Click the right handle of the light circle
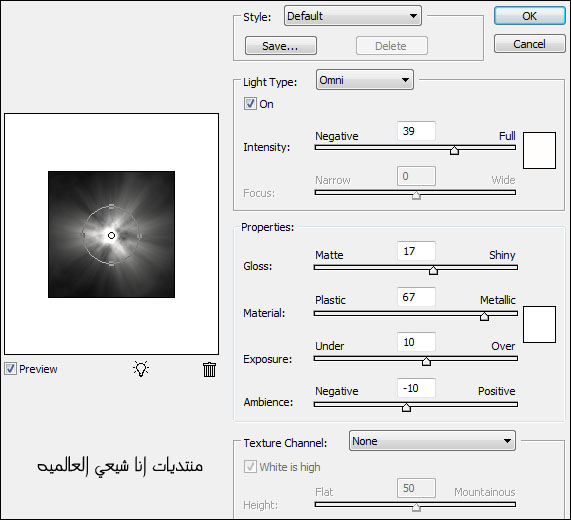 click(139, 236)
